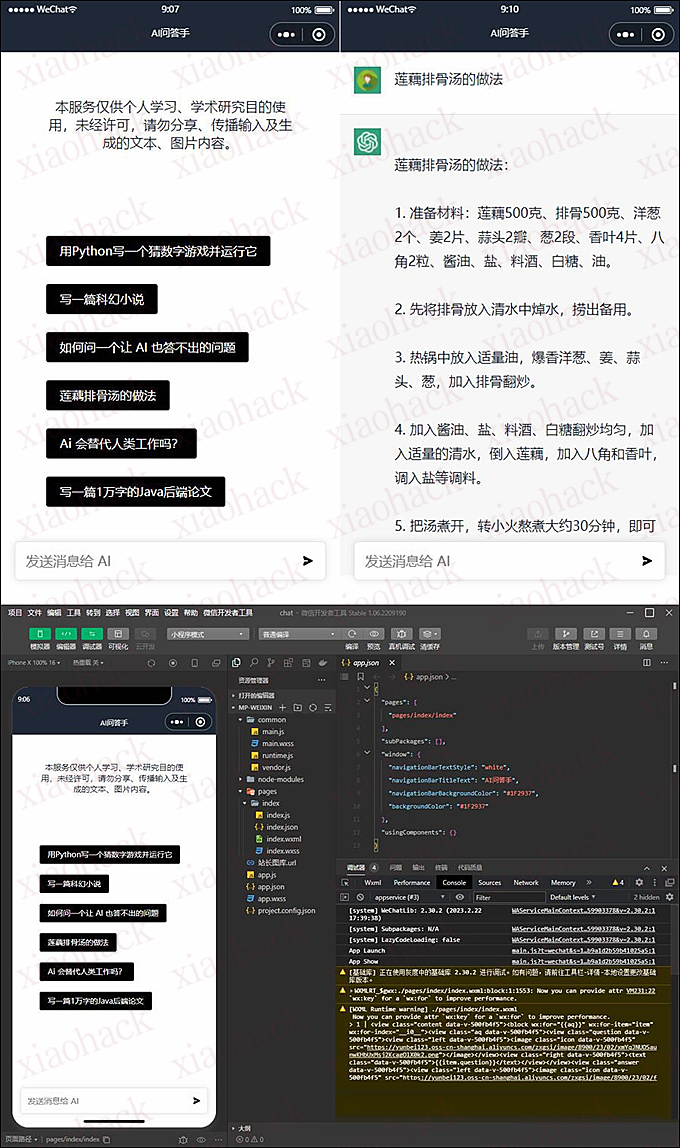Open the 可视化 visual panel button

pyautogui.click(x=118, y=633)
